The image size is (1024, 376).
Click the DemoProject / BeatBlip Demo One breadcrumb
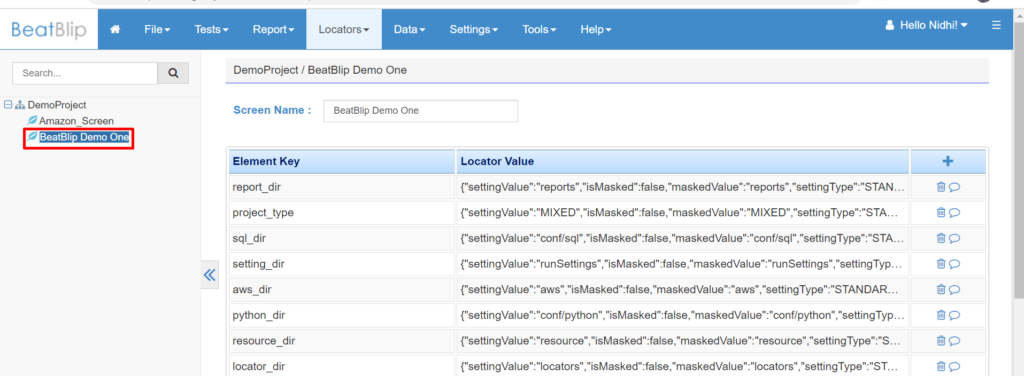320,70
